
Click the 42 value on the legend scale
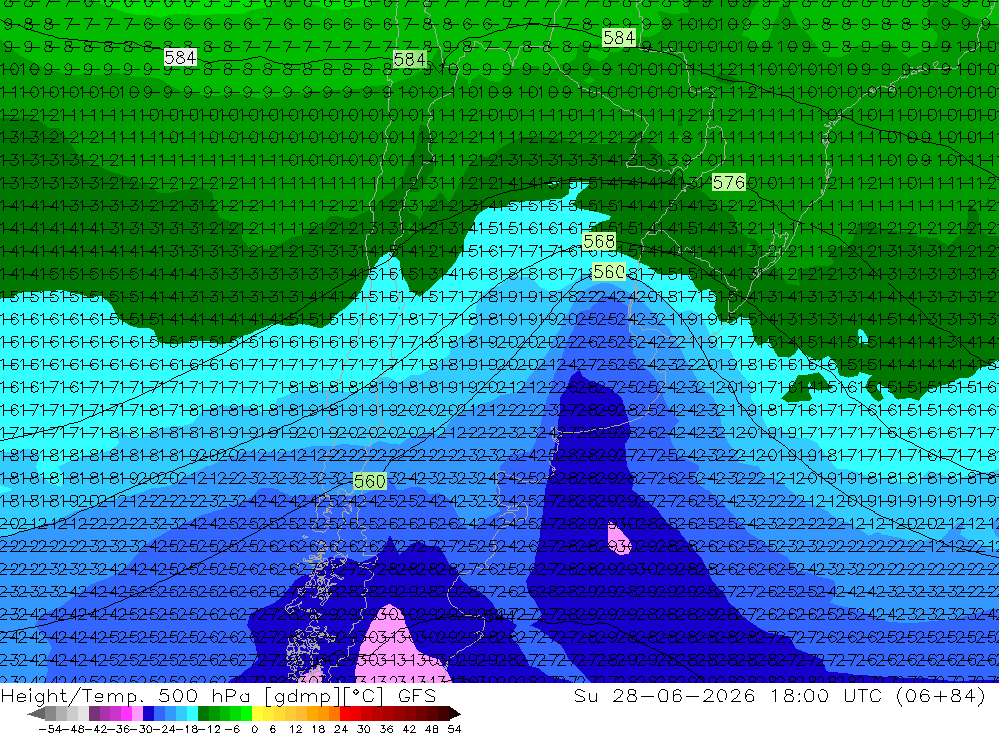tap(409, 729)
